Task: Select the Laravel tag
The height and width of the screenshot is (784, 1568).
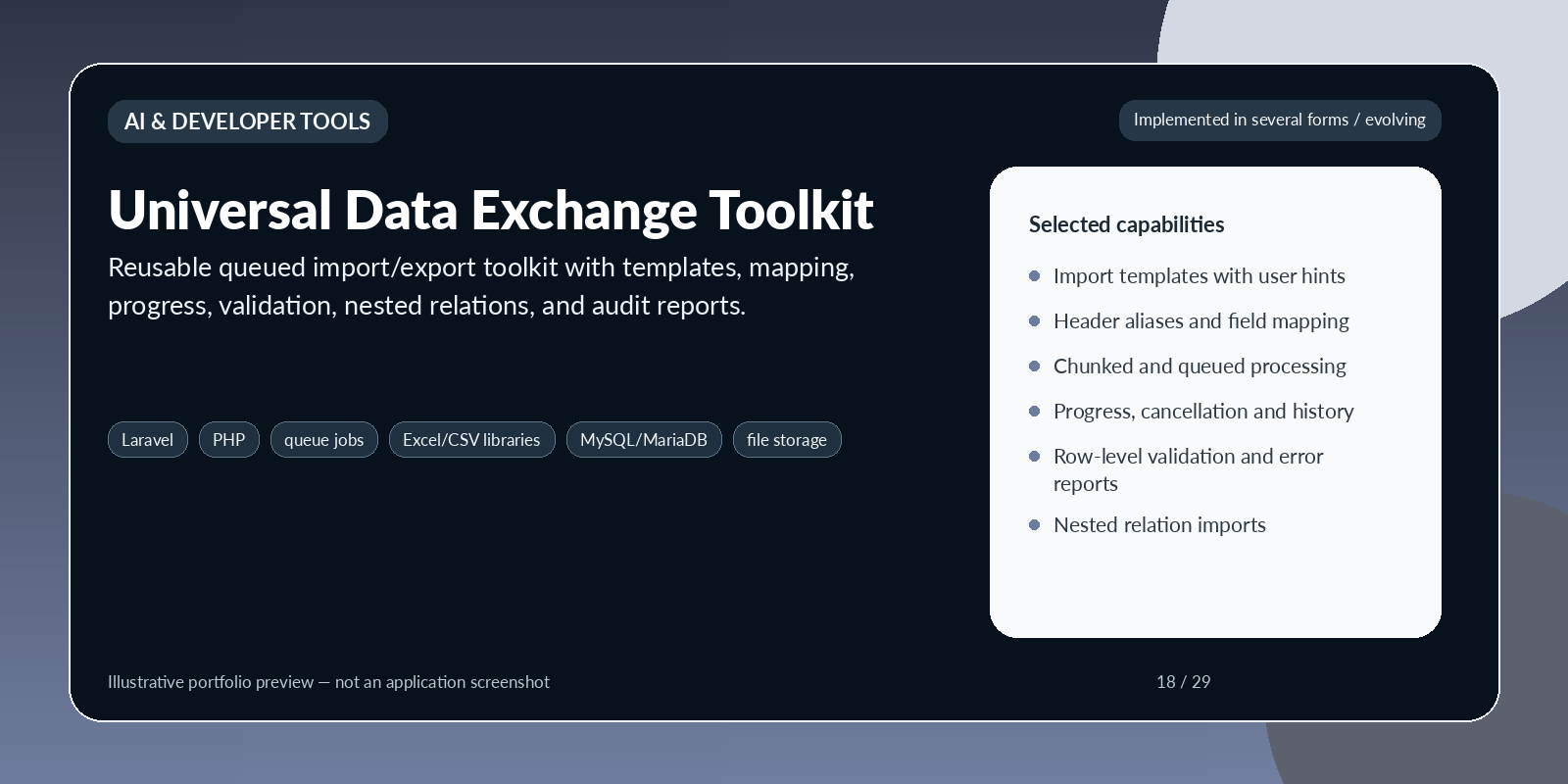Action: [x=147, y=439]
